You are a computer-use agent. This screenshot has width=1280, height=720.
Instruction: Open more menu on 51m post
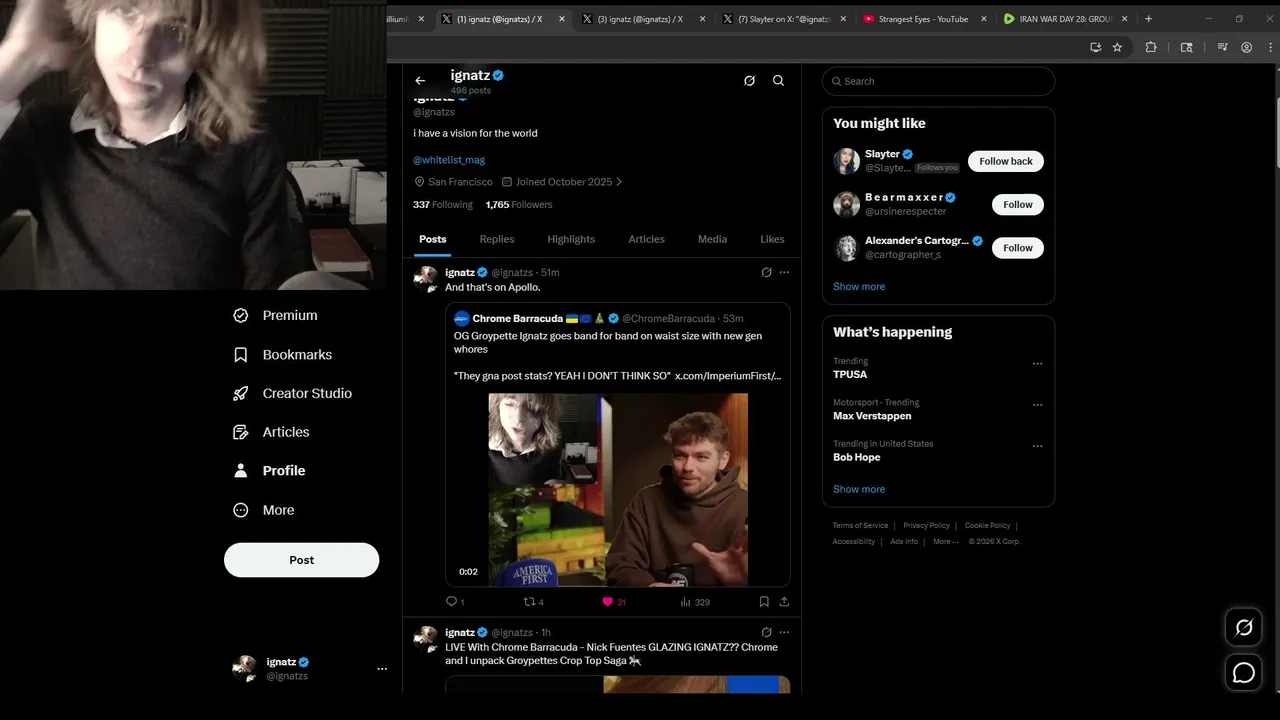coord(784,272)
